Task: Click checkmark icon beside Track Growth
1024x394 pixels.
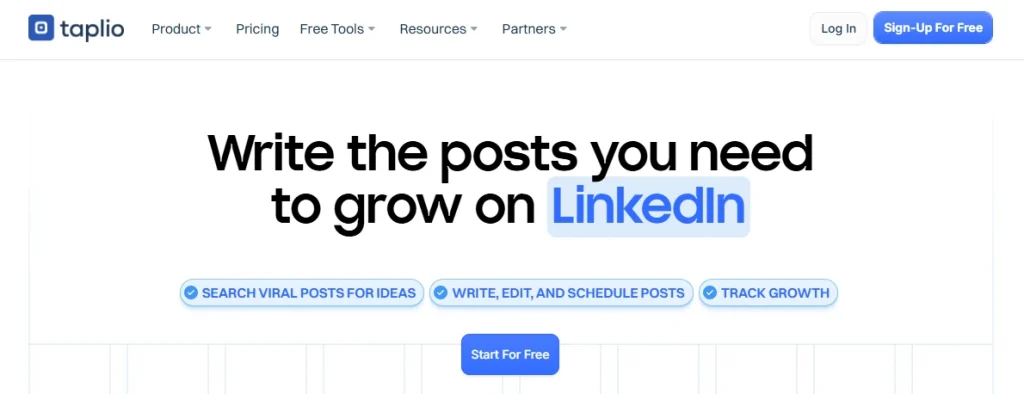Action: [709, 293]
